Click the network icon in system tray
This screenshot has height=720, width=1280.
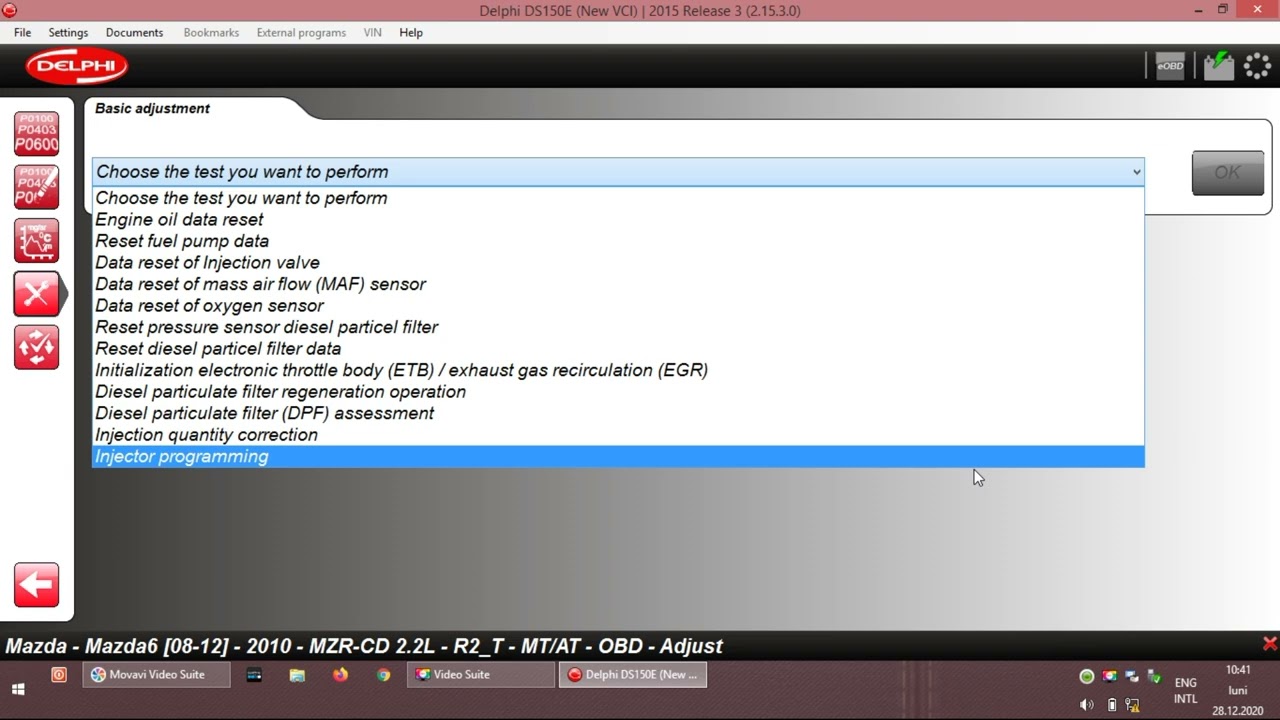point(1132,704)
